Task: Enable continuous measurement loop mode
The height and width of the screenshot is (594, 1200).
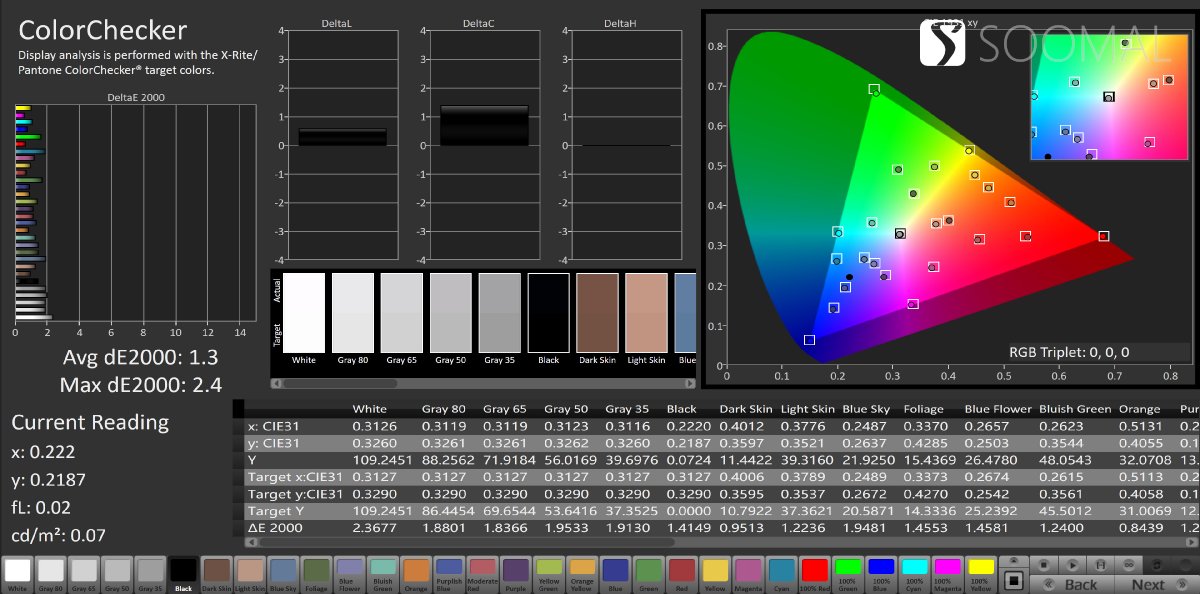Action: pos(1130,565)
